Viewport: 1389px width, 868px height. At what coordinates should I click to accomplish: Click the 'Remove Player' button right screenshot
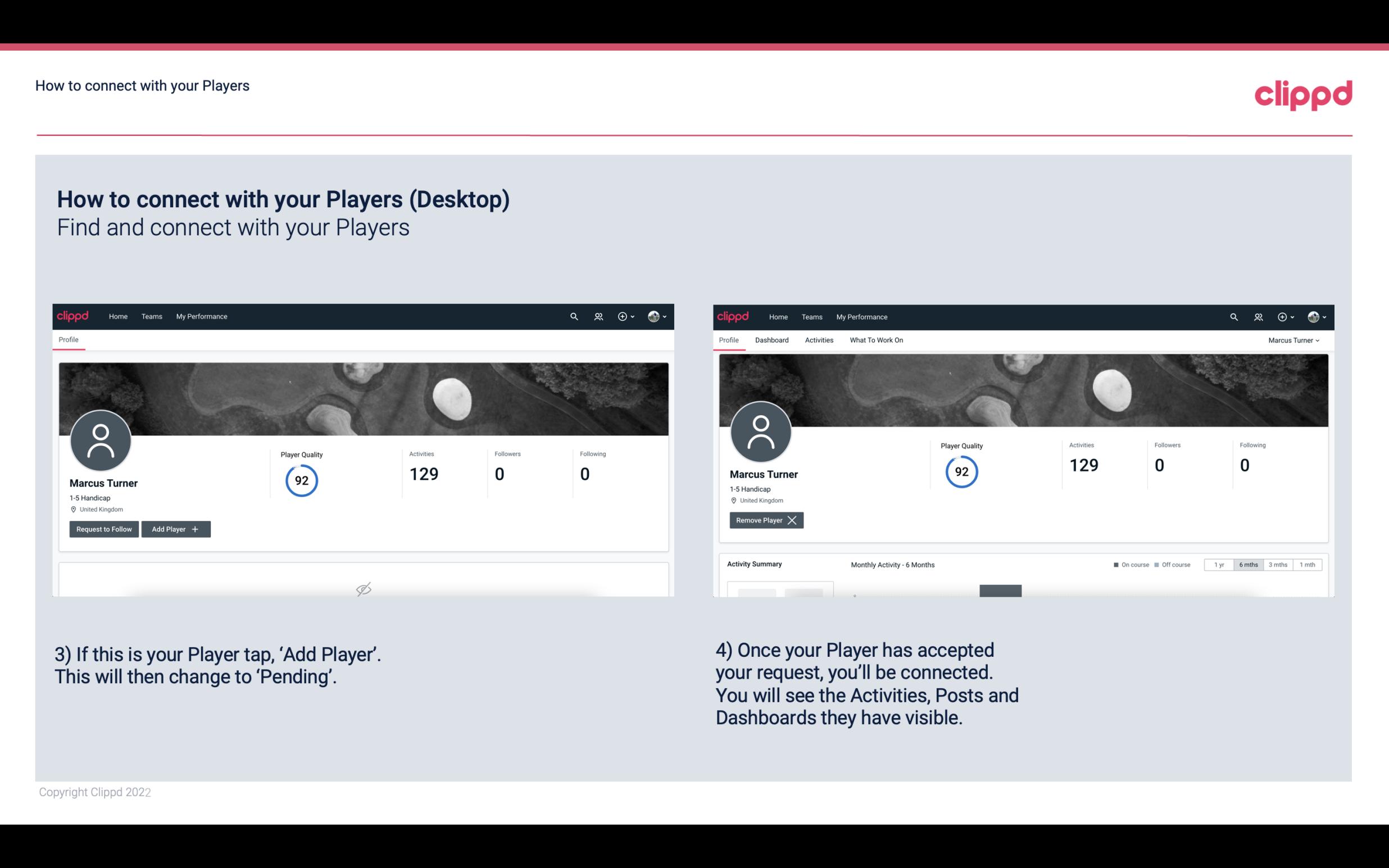click(x=765, y=519)
